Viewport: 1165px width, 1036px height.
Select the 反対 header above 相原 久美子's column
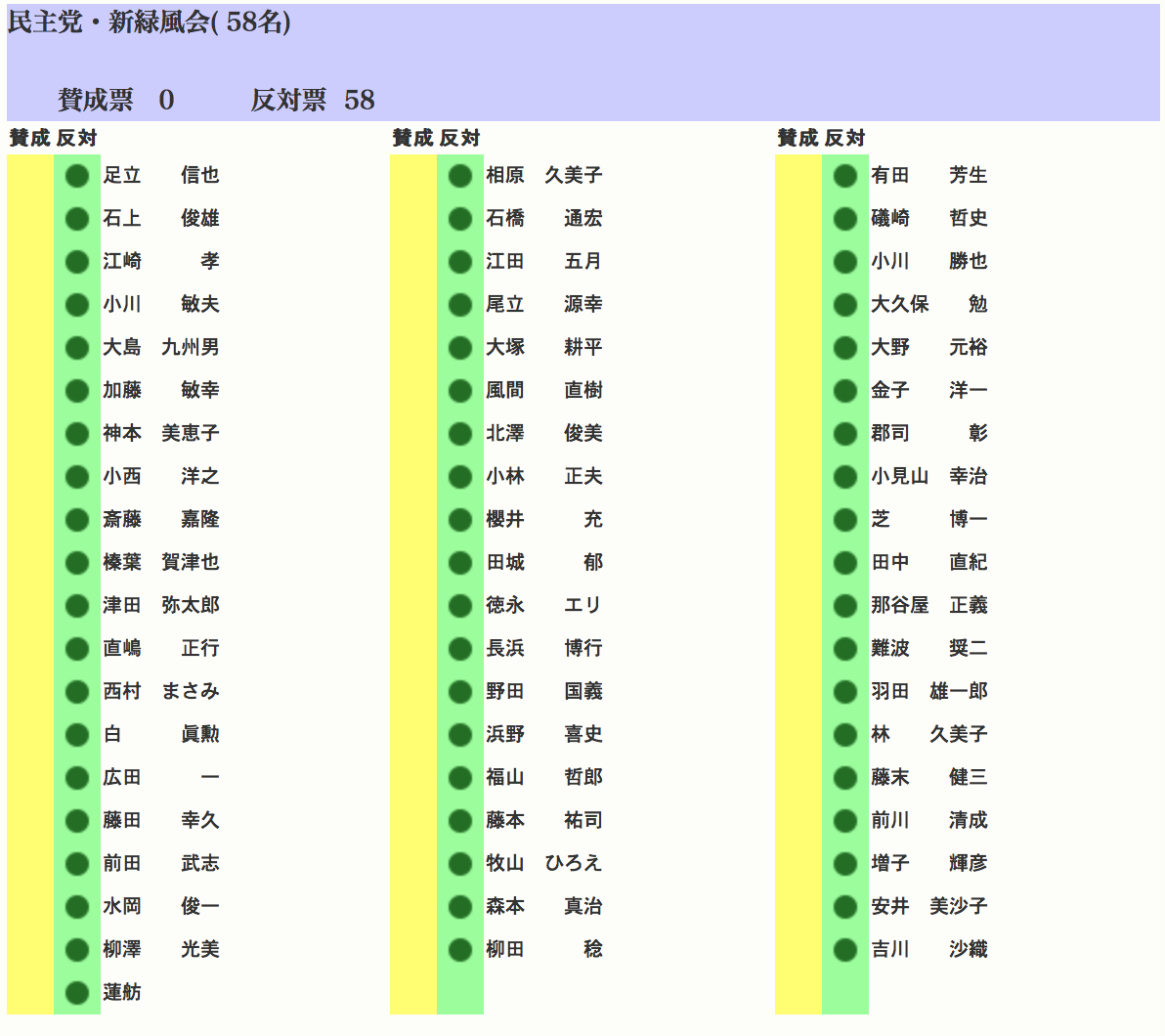tap(460, 138)
